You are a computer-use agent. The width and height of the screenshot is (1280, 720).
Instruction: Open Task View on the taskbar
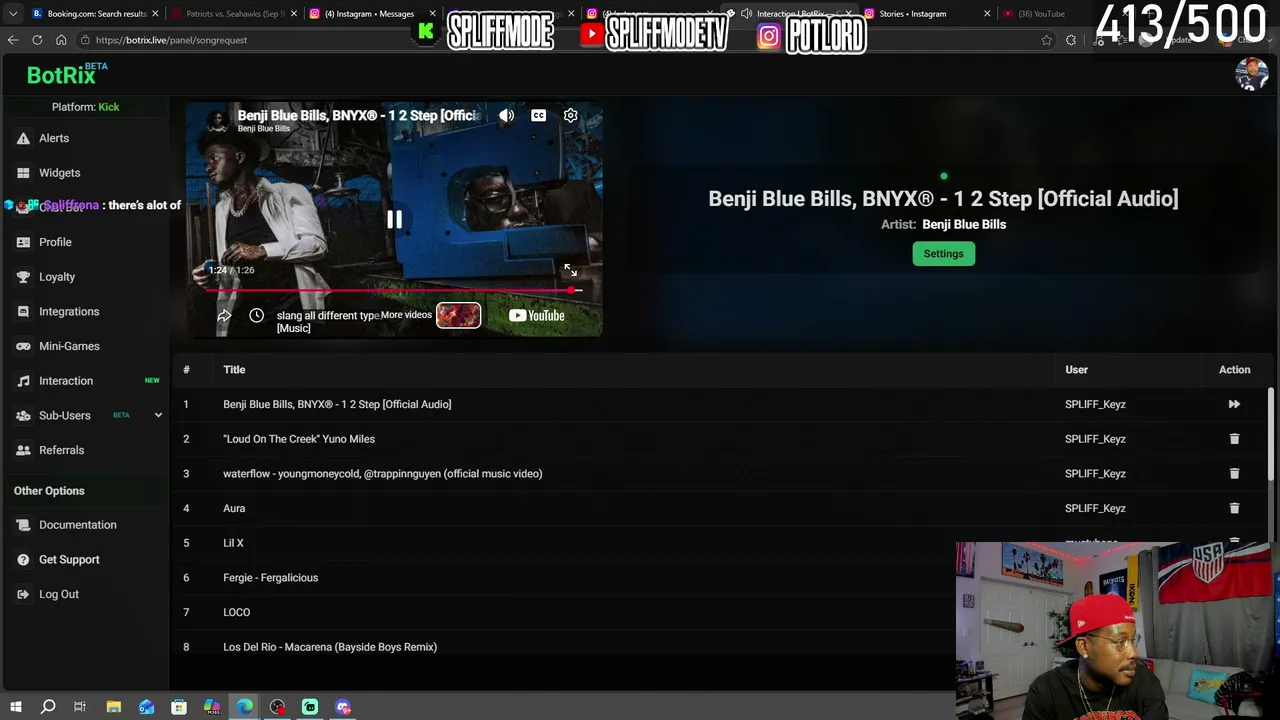pos(80,707)
